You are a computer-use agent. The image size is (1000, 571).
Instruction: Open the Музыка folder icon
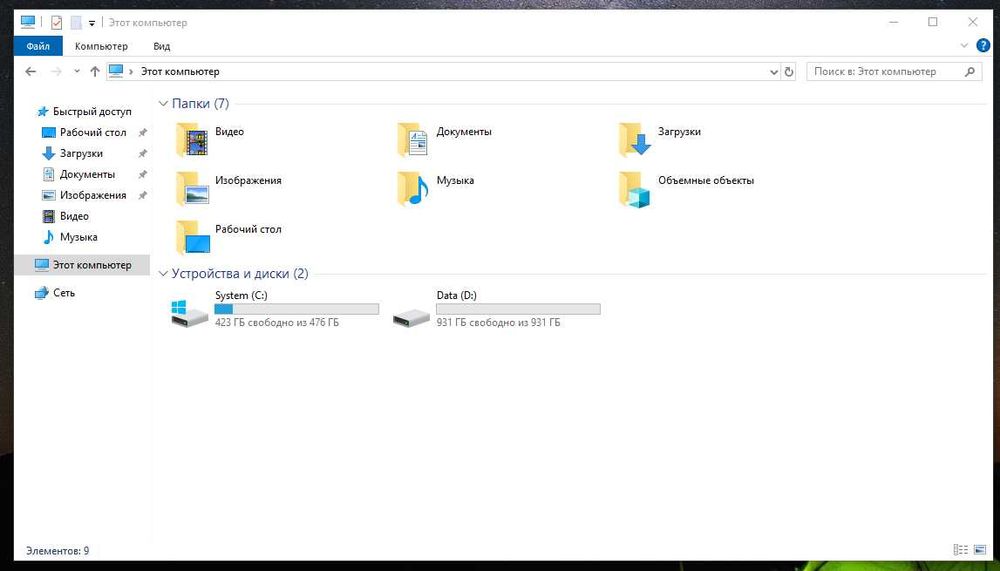tap(413, 189)
